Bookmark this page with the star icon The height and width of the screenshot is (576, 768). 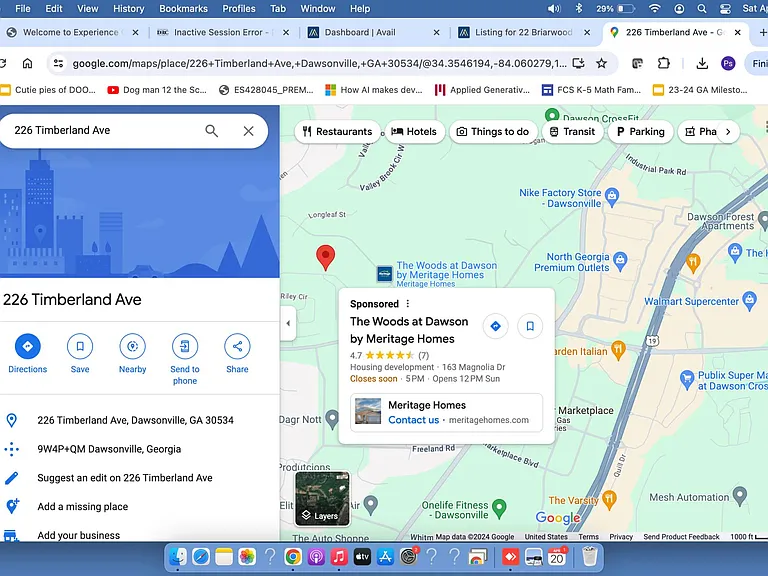click(601, 63)
